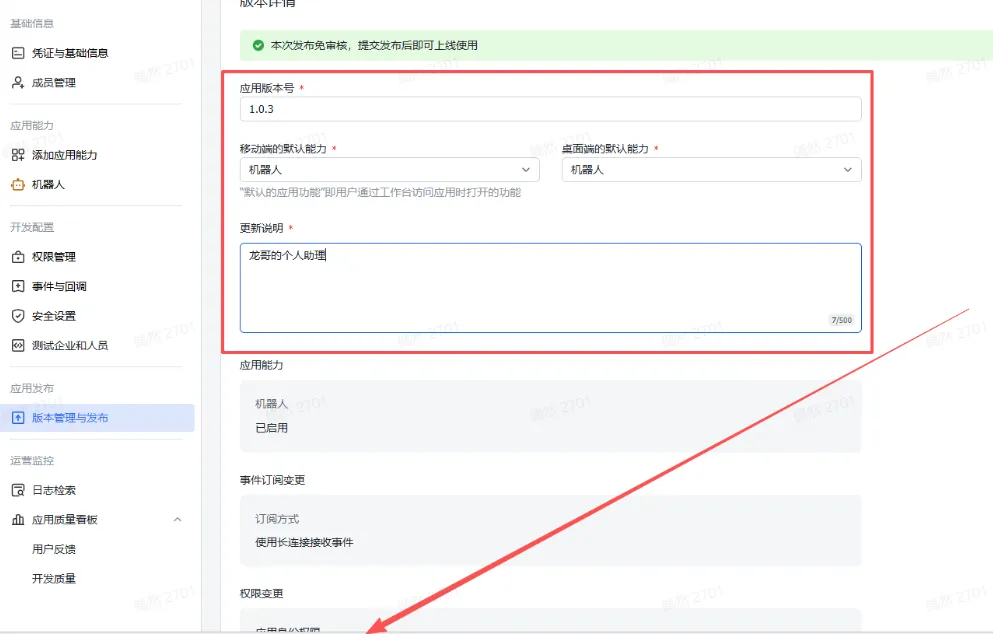
Task: Click the 本次发布免审核 notice text
Action: (374, 45)
